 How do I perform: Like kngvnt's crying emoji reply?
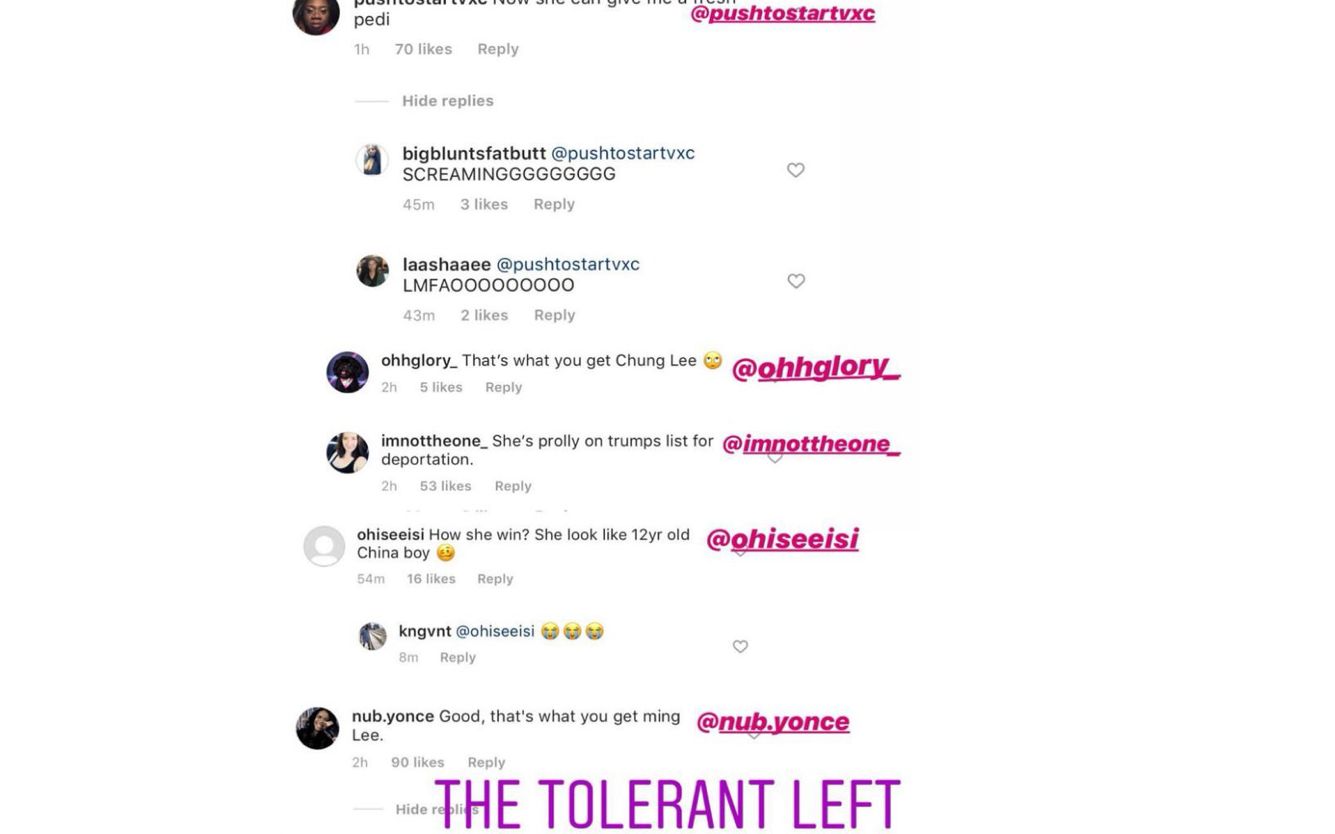(x=740, y=647)
